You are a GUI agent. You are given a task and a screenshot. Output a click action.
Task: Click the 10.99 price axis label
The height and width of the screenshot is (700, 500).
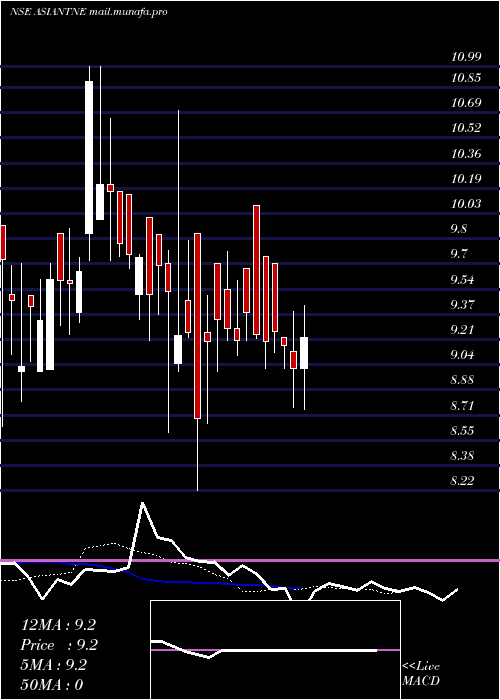(x=466, y=57)
